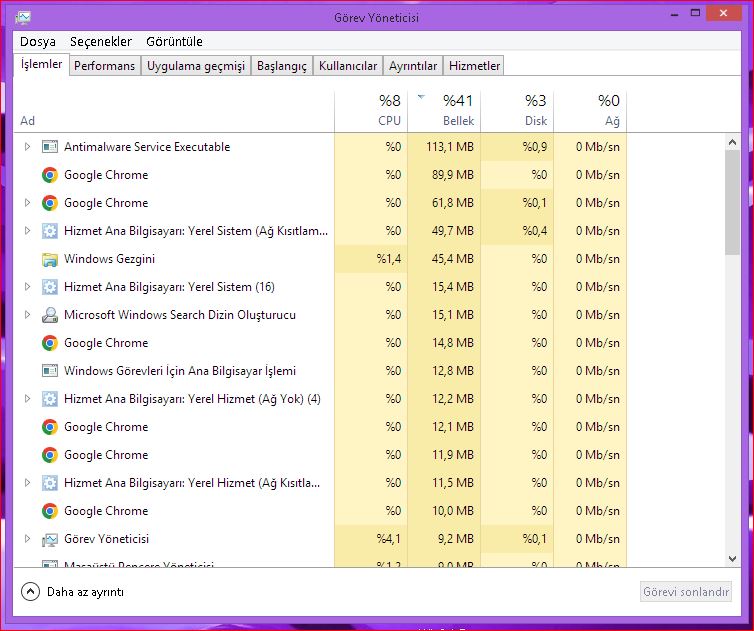Image resolution: width=754 pixels, height=631 pixels.
Task: Select the İşlemler tab
Action: [41, 64]
